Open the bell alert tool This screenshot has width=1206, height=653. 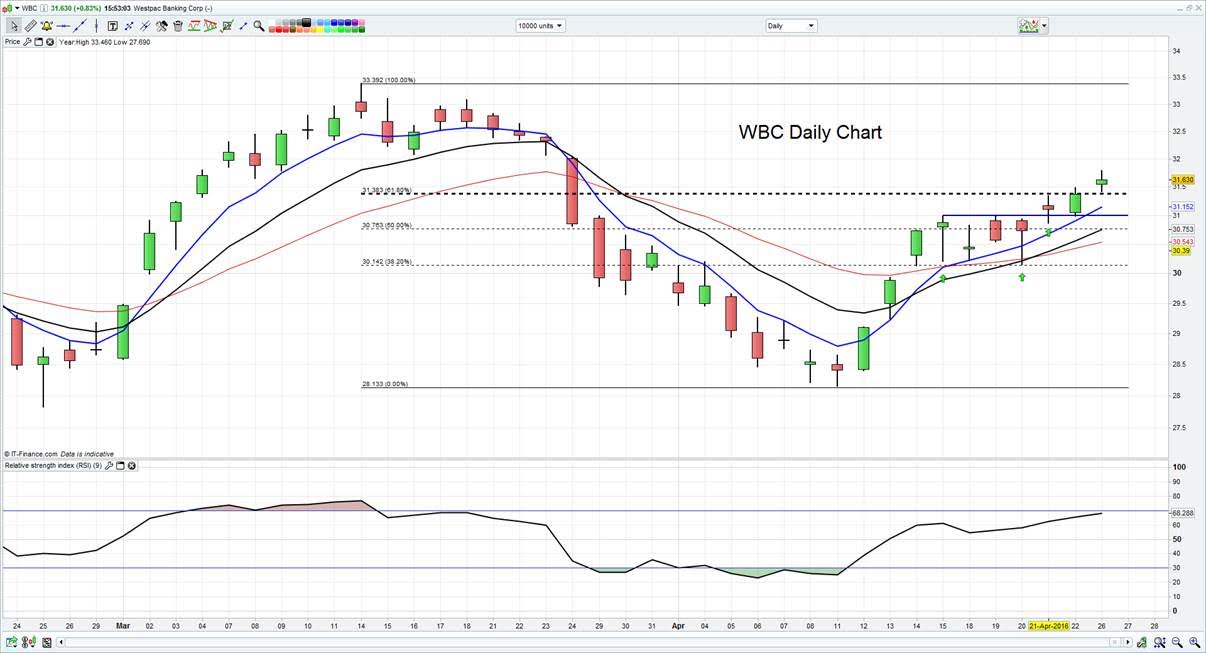[47, 26]
